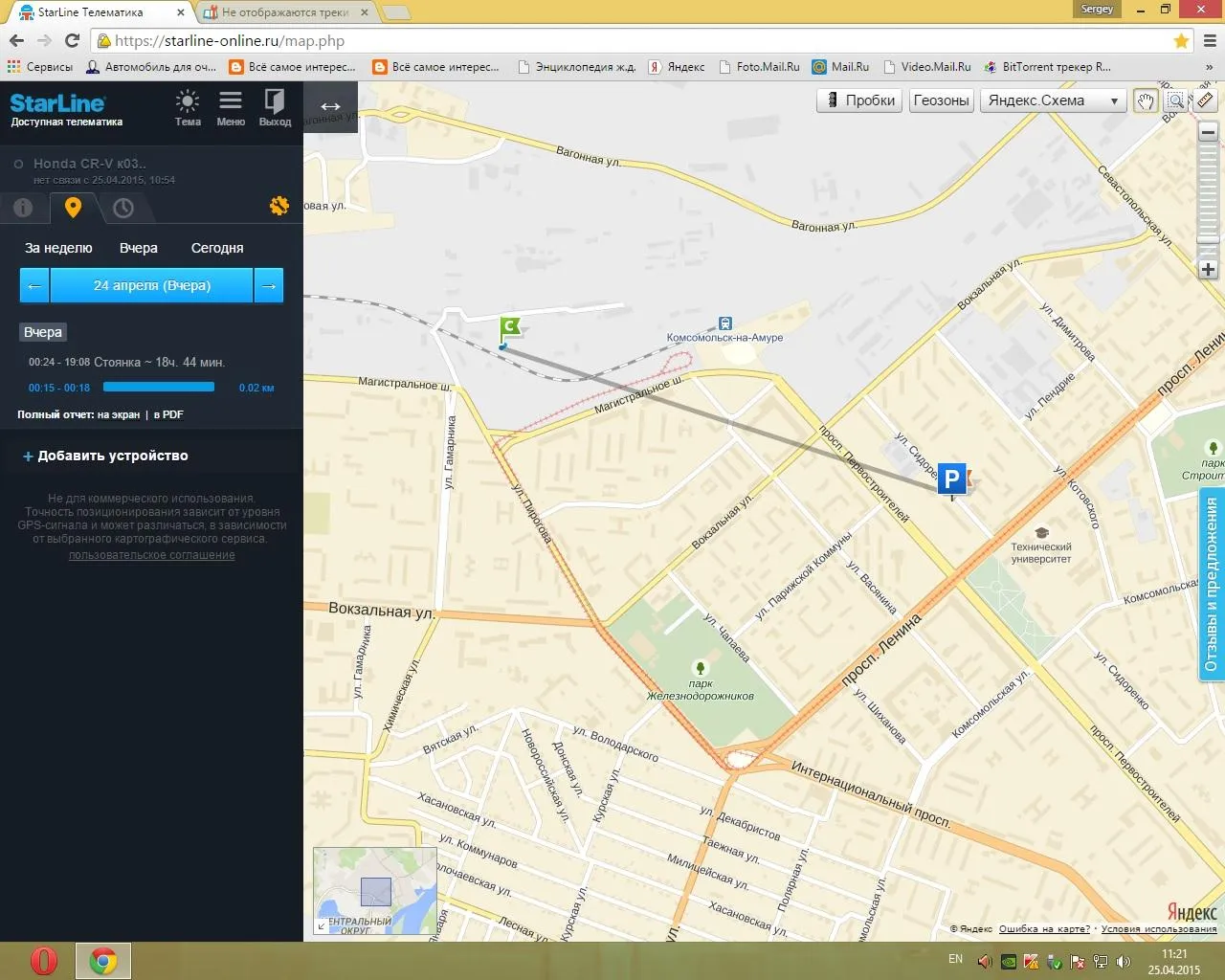Screen dimensions: 1225x980
Task: Switch to Не отображаются треки browser tab
Action: coord(285,12)
